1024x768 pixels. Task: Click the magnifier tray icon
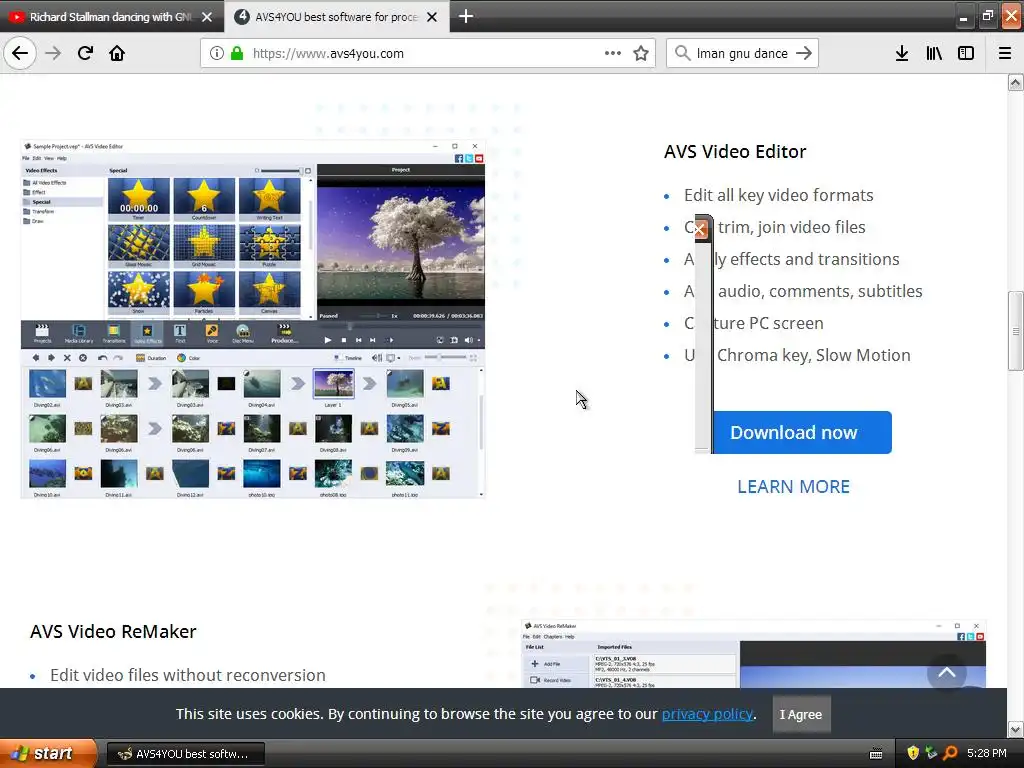coord(950,754)
